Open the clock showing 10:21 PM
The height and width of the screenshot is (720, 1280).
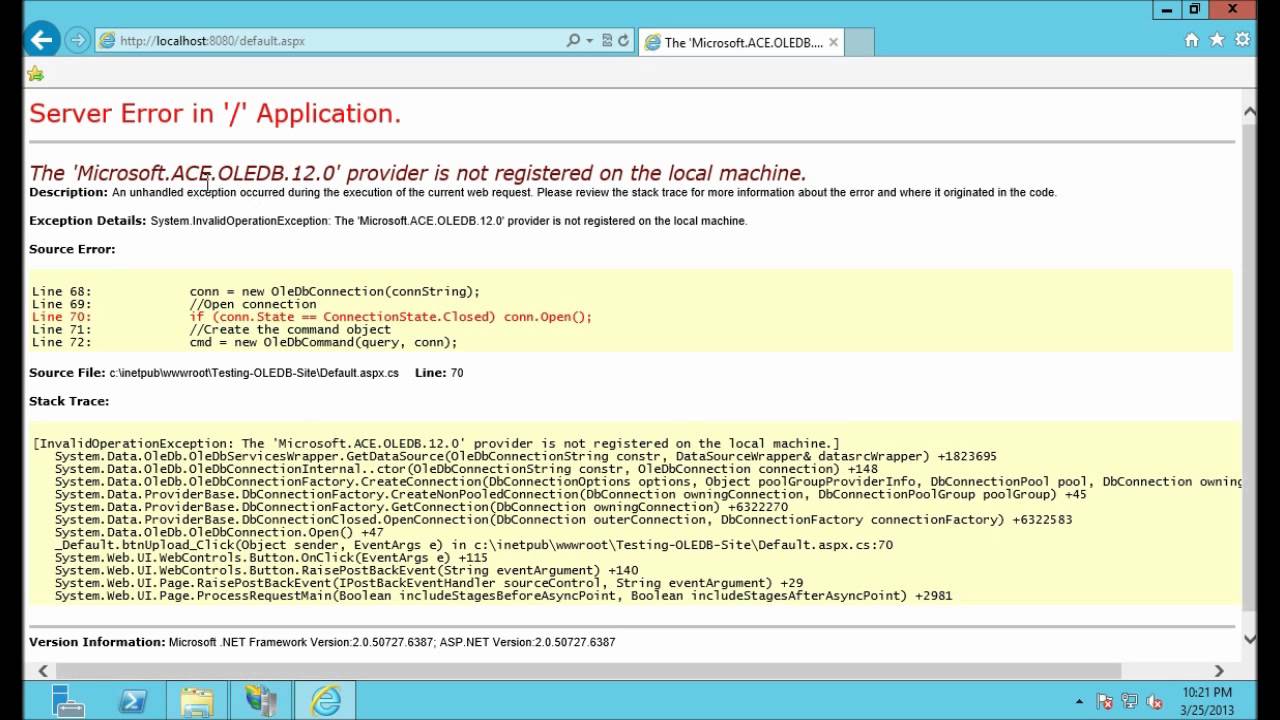click(1208, 701)
